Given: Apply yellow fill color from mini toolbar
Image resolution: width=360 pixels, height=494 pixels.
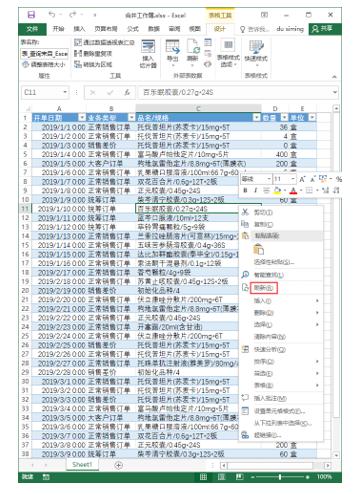Looking at the screenshot, I should [x=277, y=190].
